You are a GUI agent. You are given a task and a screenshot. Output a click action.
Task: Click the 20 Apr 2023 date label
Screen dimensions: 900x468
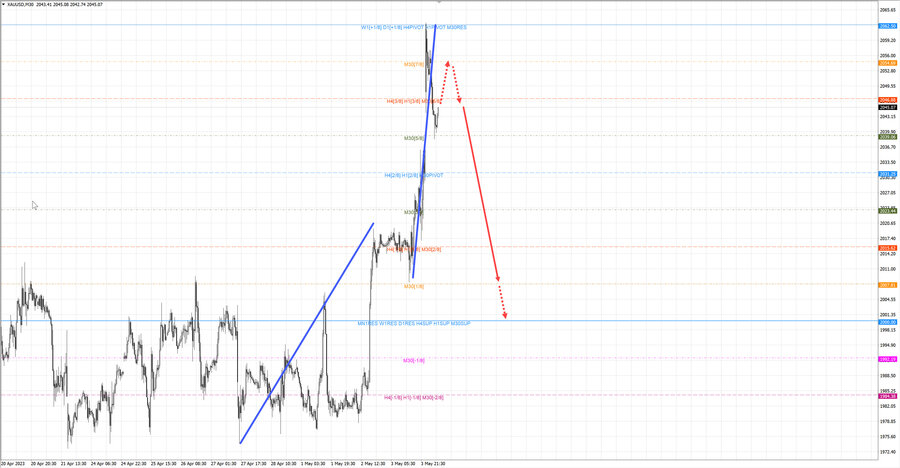click(13, 463)
